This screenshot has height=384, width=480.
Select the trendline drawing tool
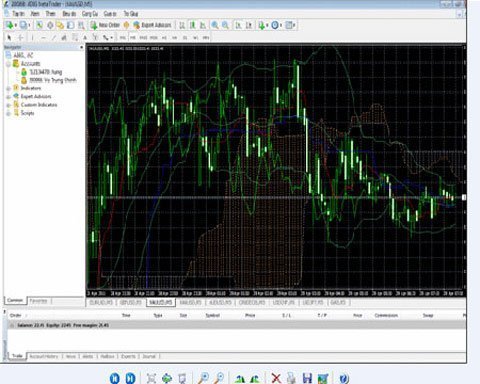(x=53, y=38)
